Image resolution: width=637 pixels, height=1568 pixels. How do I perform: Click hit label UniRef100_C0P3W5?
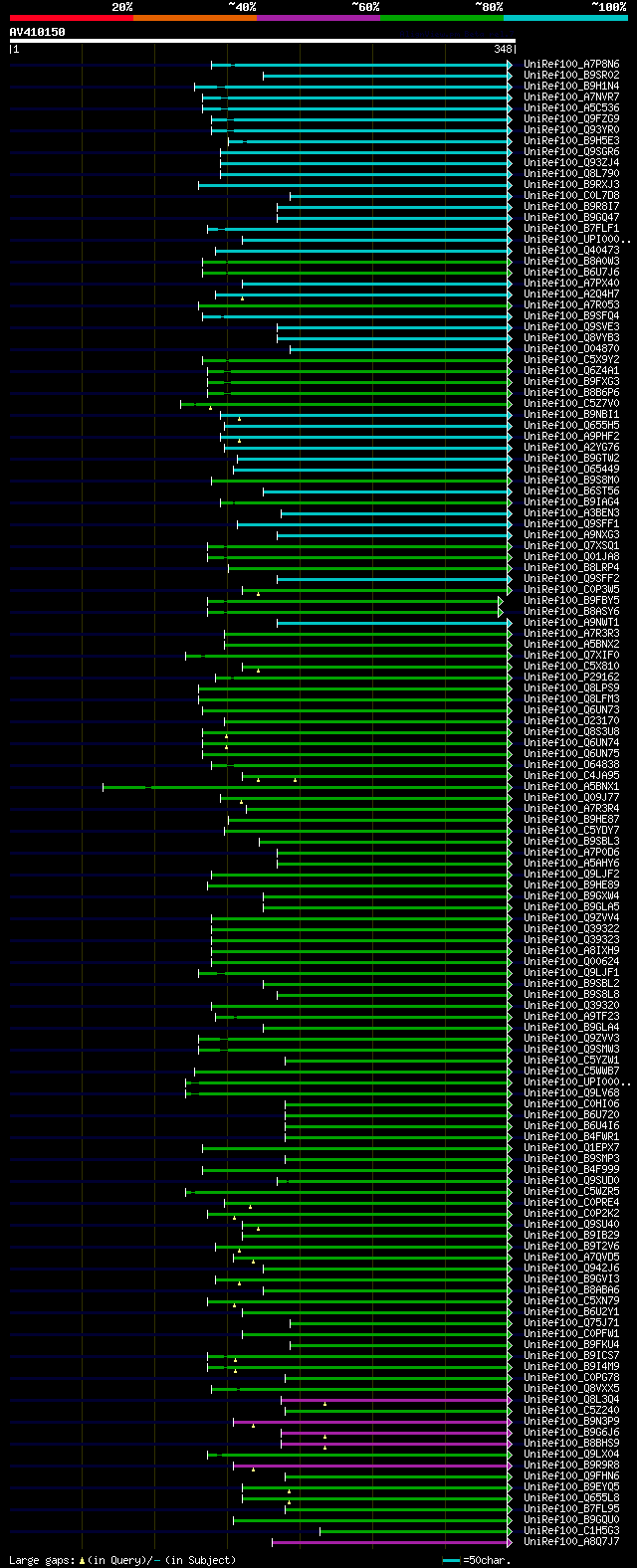(571, 590)
